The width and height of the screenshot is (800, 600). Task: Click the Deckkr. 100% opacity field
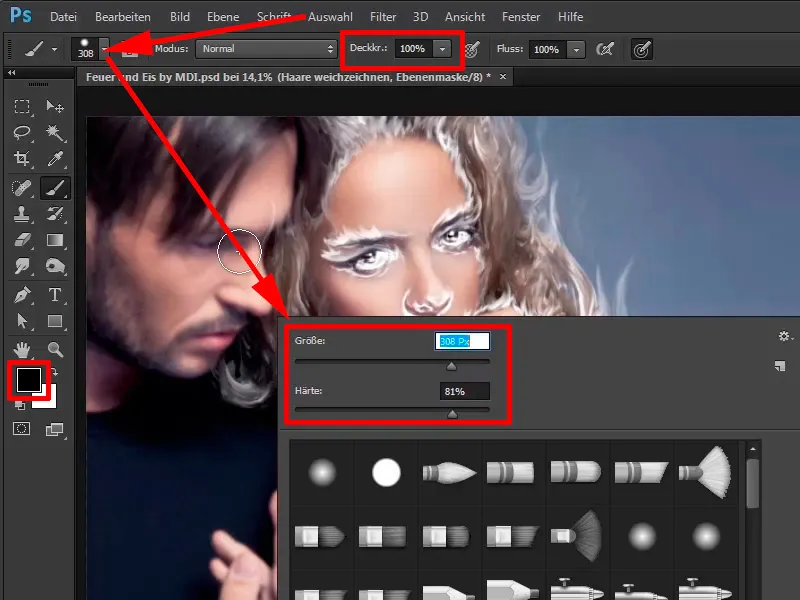click(414, 49)
